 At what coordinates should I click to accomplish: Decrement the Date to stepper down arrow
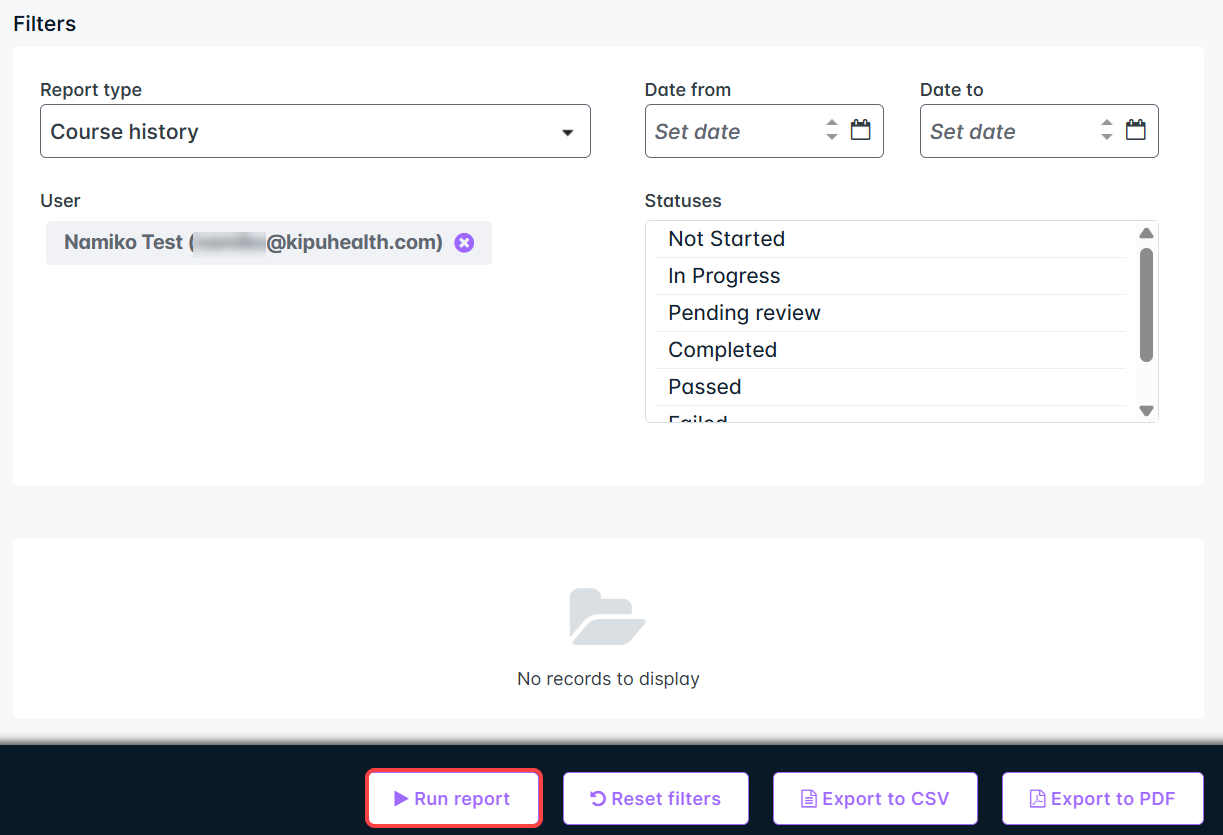pyautogui.click(x=1107, y=137)
